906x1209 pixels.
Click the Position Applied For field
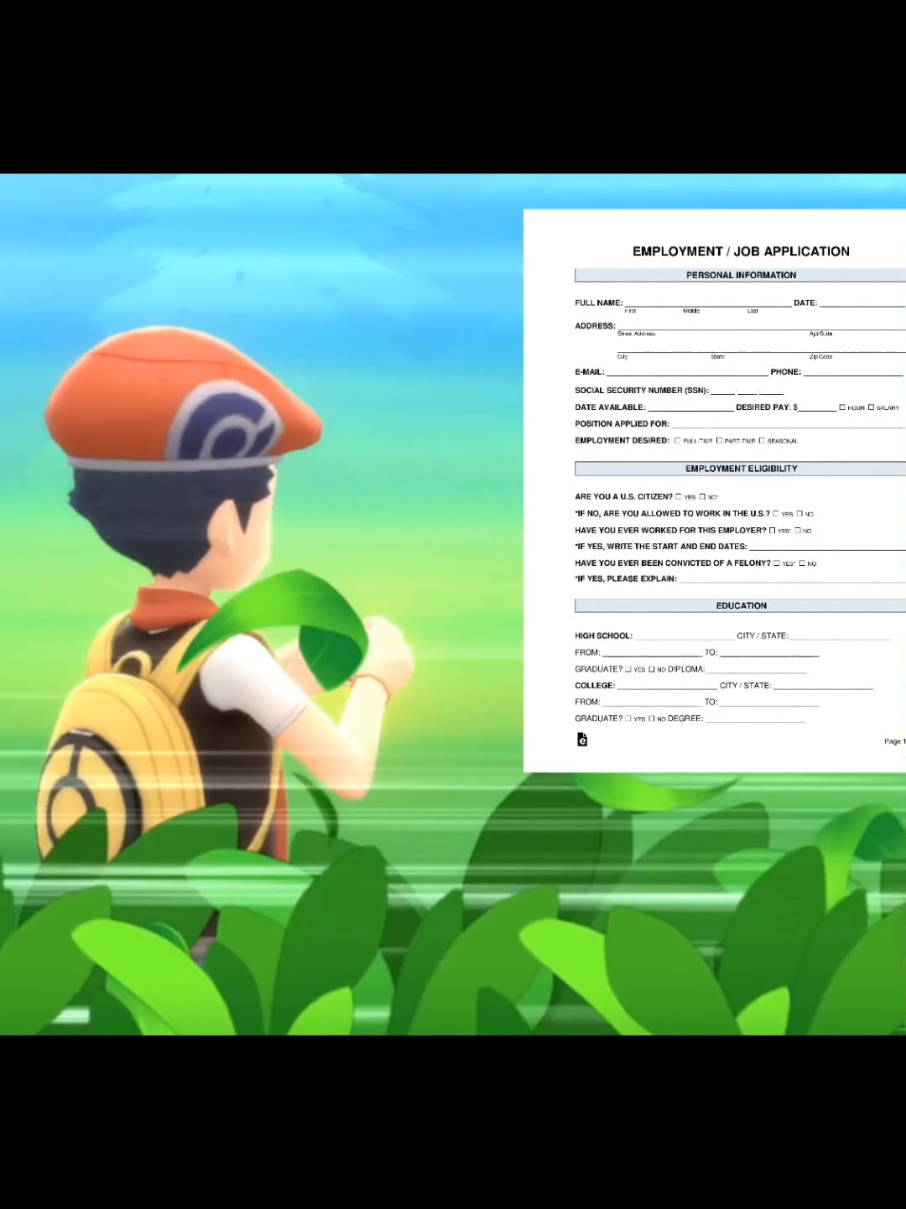click(x=789, y=424)
